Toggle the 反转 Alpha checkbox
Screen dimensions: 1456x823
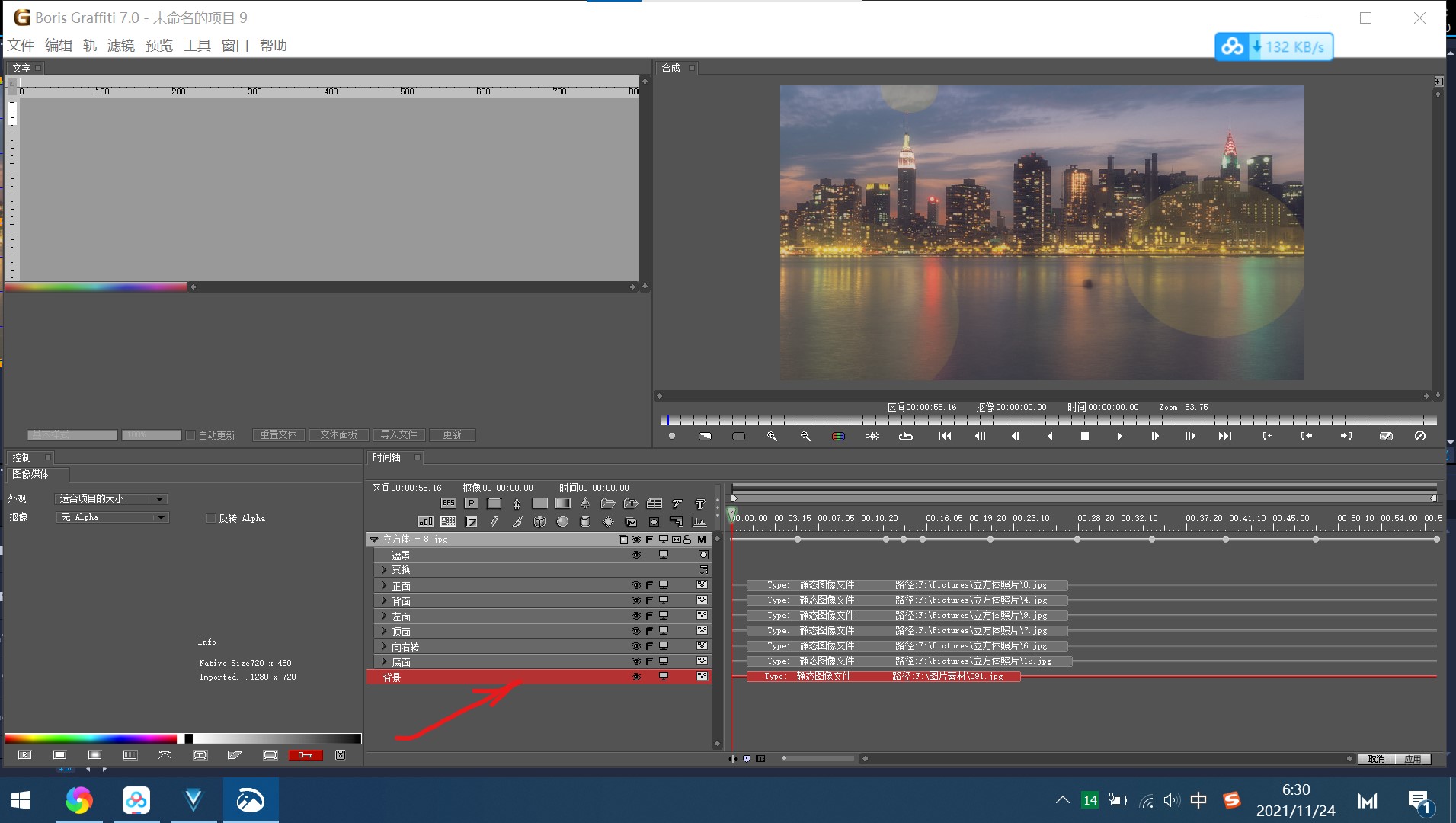click(x=211, y=518)
